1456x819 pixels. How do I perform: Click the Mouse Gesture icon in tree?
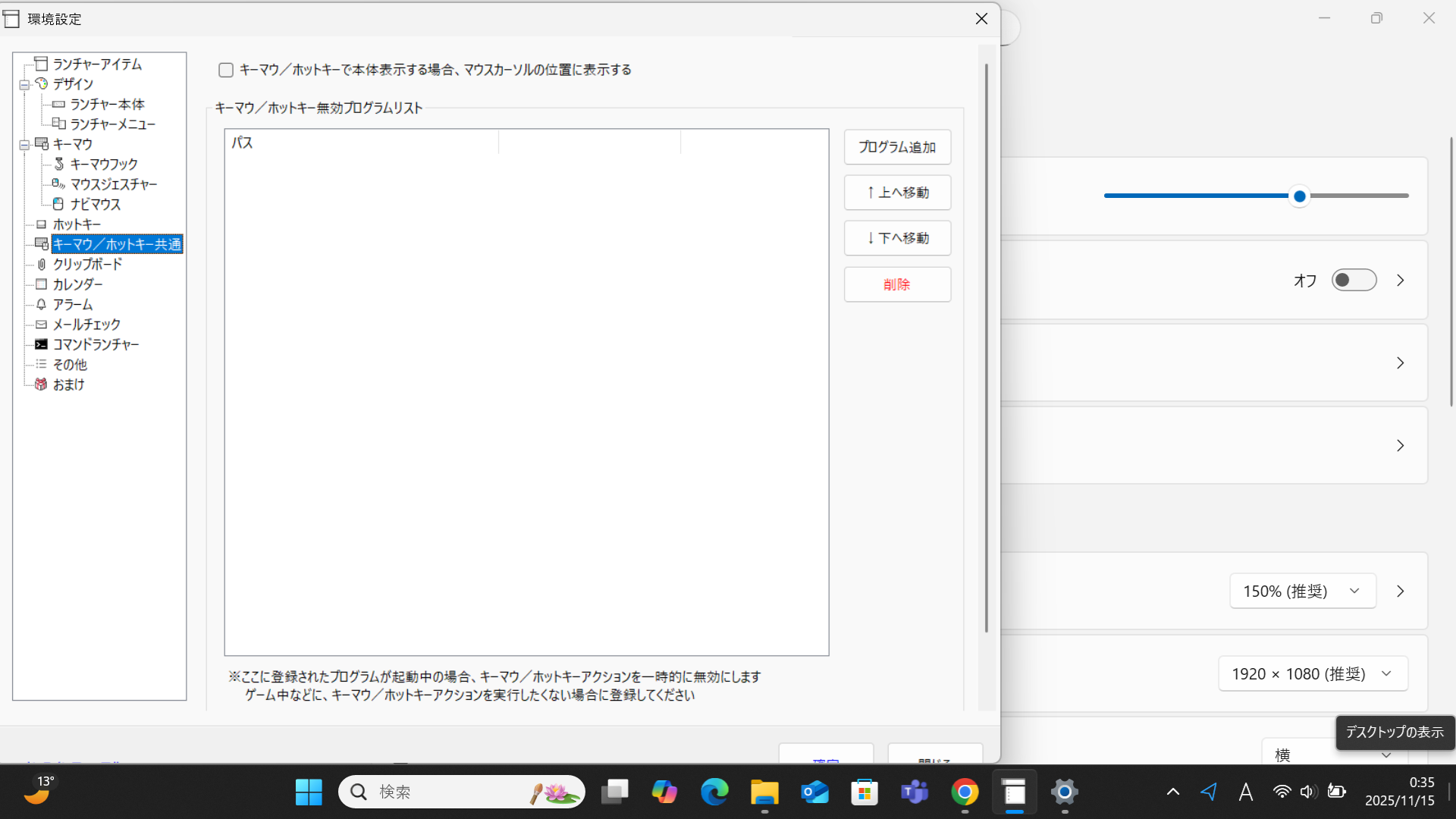click(58, 184)
